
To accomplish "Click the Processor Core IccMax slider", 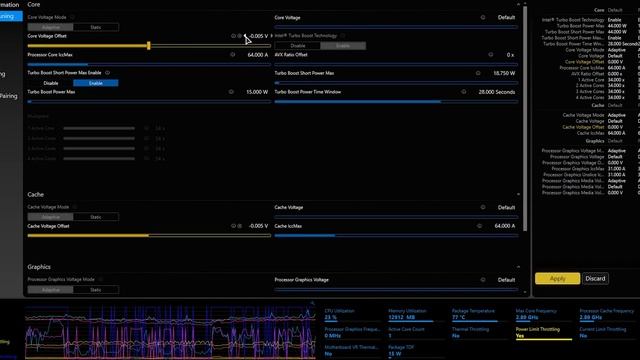I will pos(149,64).
